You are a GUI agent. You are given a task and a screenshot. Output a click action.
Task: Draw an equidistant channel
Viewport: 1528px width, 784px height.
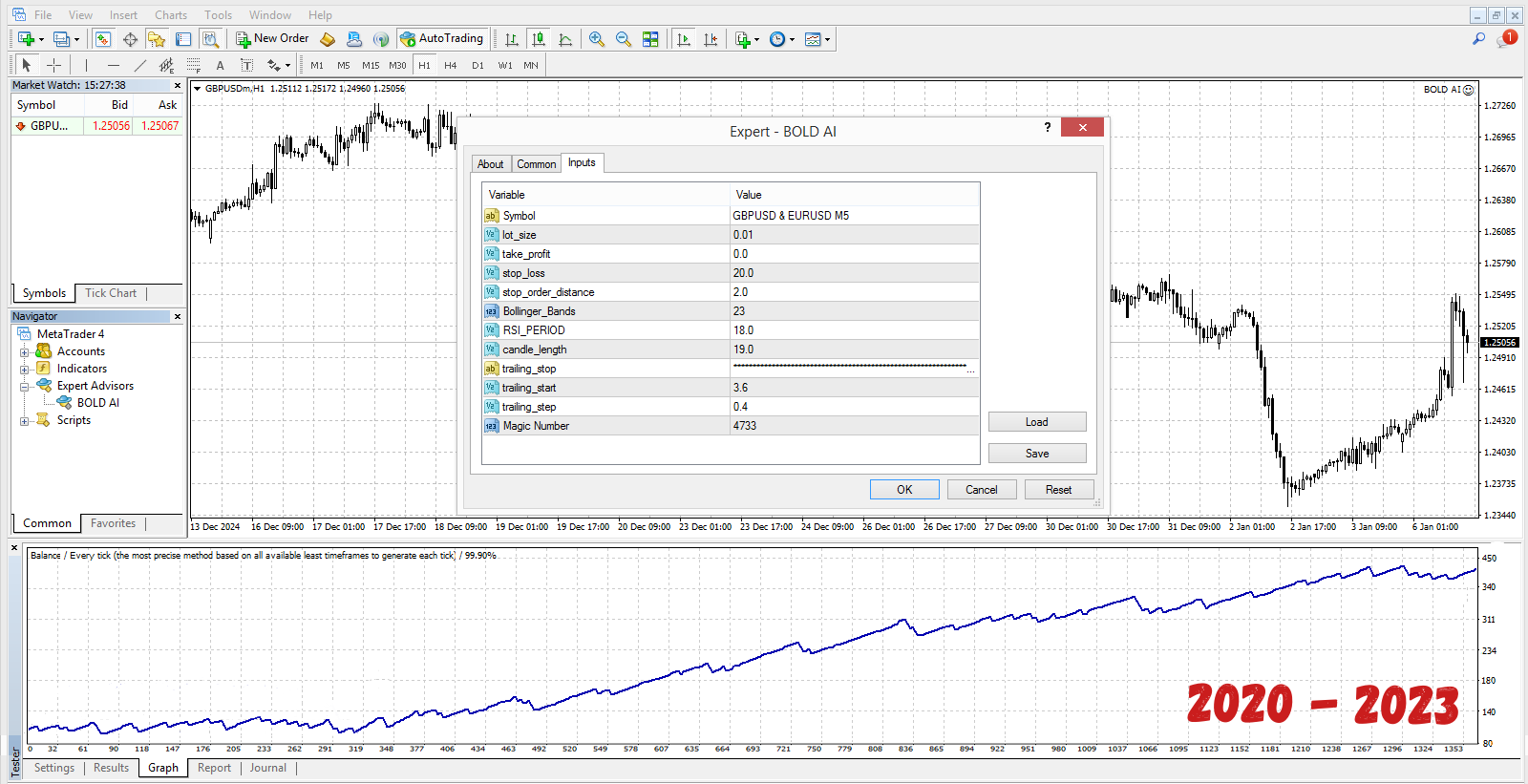click(167, 65)
